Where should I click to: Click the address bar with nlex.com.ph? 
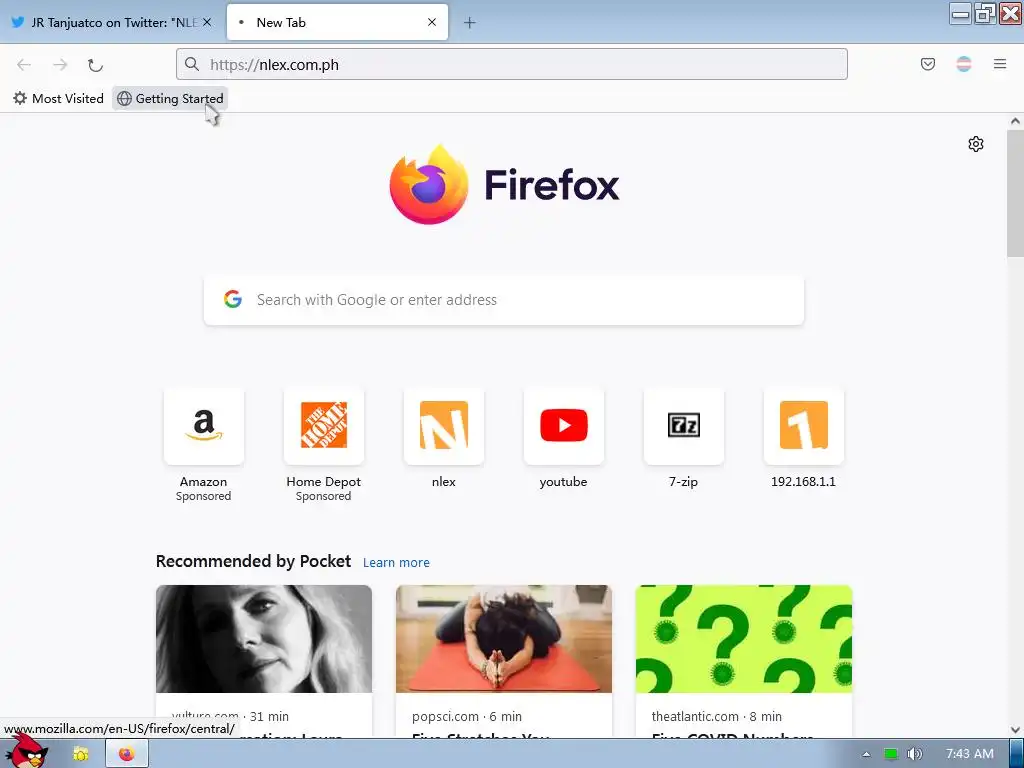pos(511,64)
